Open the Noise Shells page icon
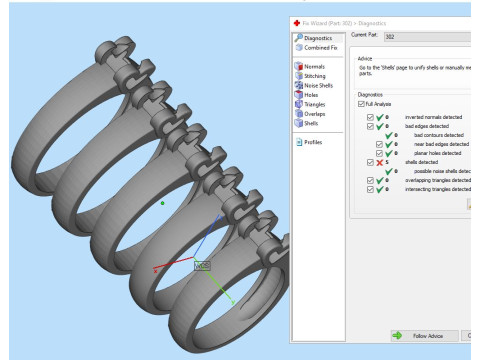 pyautogui.click(x=299, y=85)
